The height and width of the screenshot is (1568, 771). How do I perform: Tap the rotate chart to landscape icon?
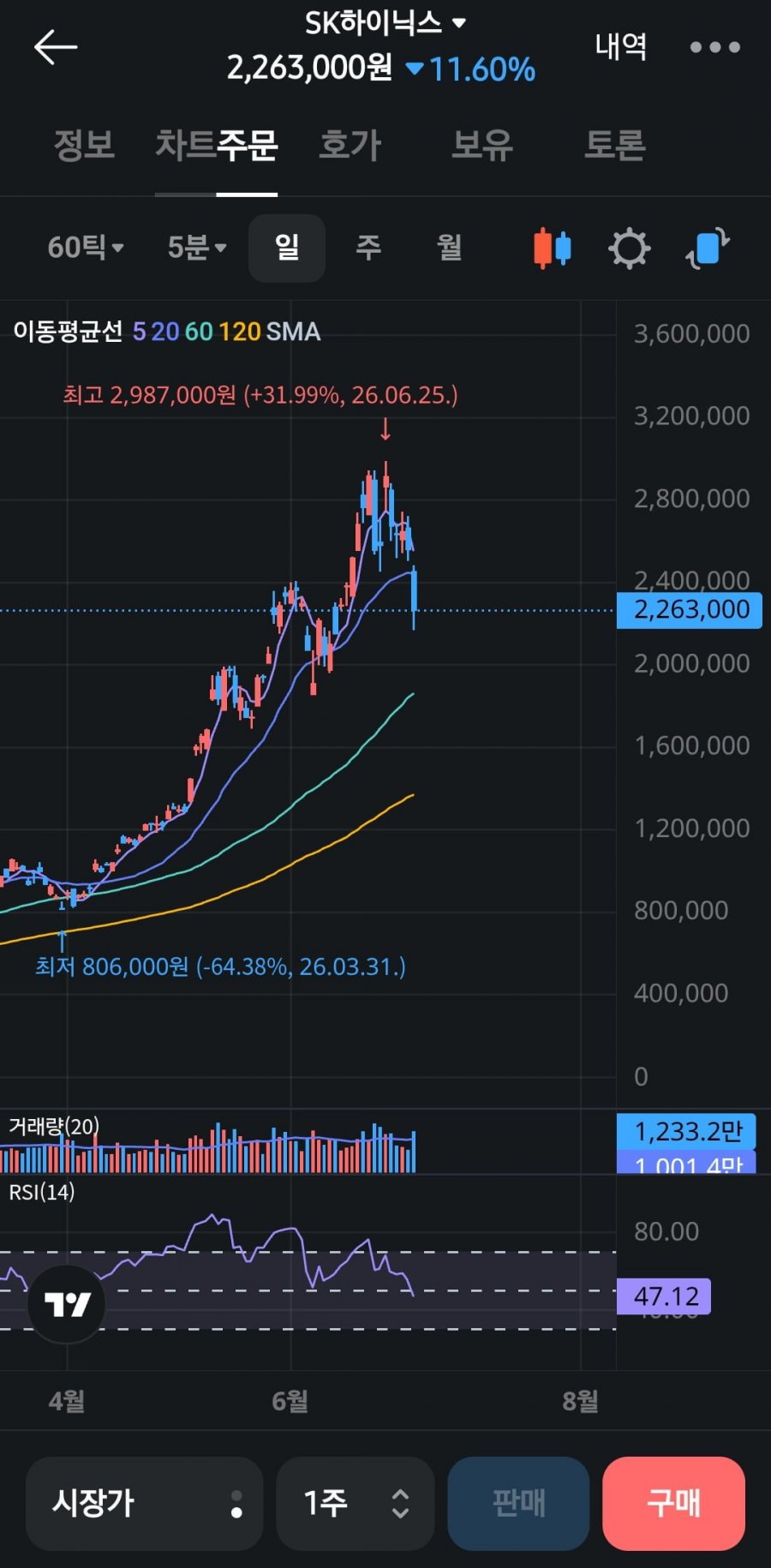[x=708, y=248]
